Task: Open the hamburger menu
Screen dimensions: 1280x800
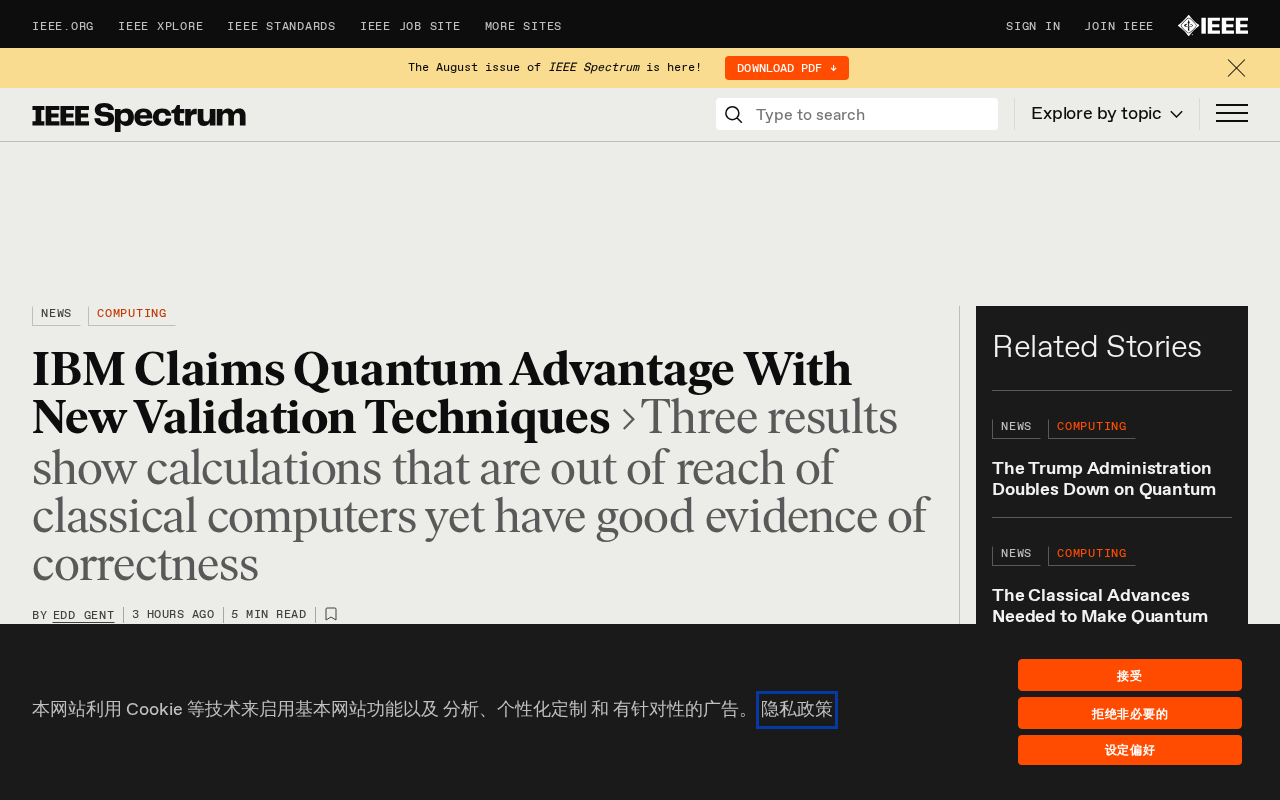Action: [x=1232, y=114]
